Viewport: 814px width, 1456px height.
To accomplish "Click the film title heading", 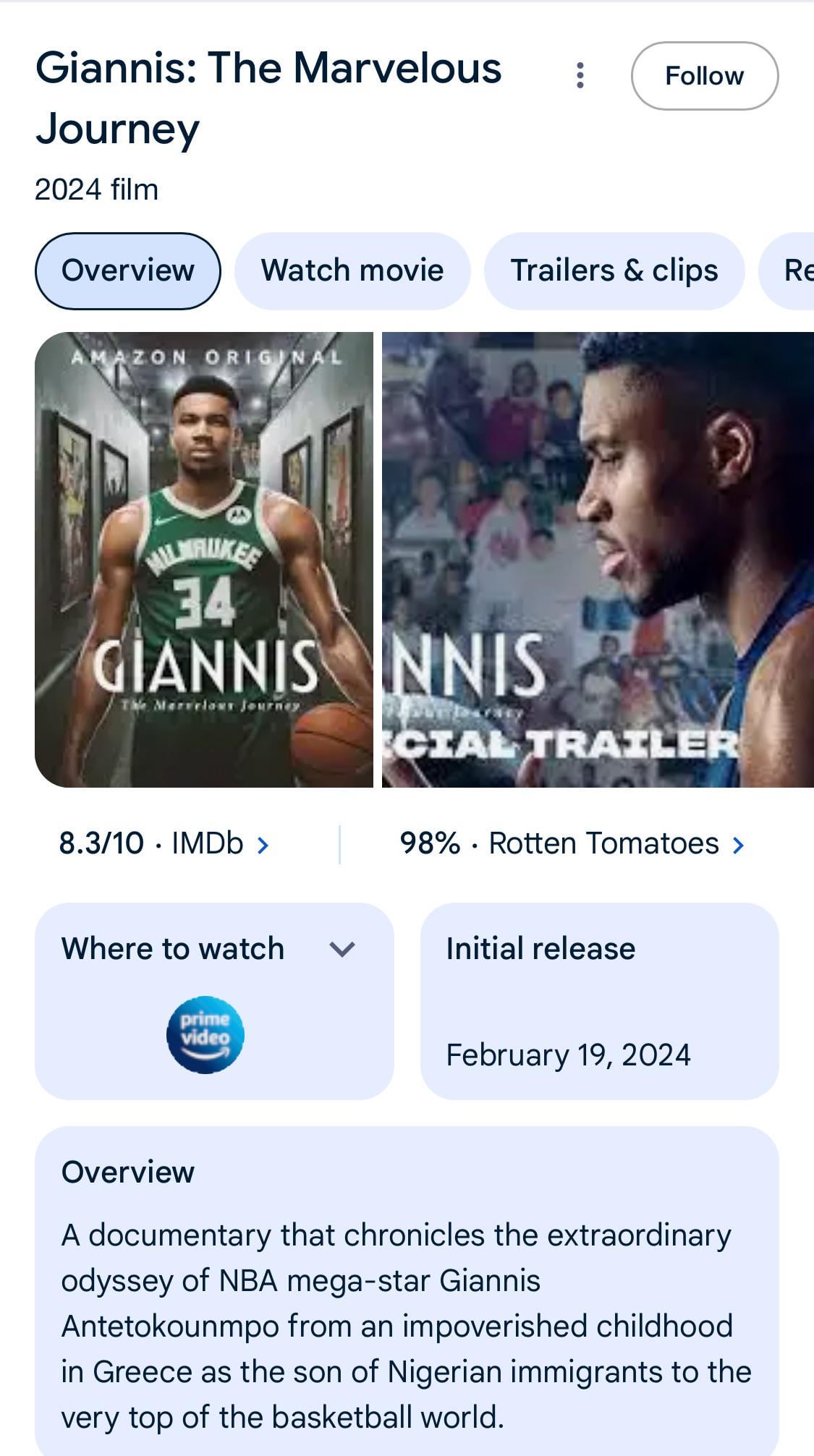I will [x=268, y=98].
